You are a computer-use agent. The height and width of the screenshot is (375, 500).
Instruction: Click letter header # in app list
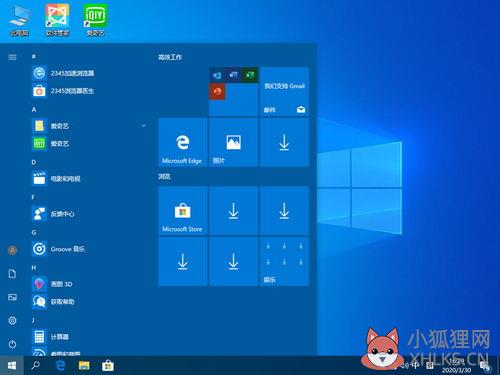[34, 57]
